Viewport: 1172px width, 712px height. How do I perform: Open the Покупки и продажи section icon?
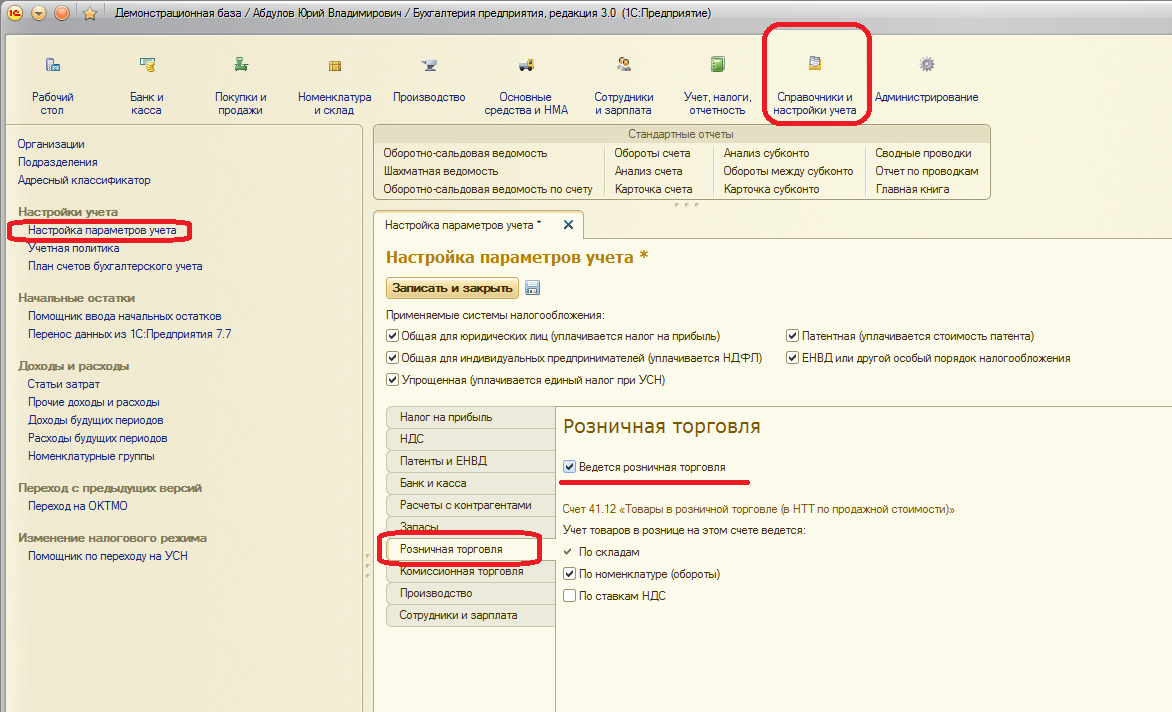point(241,65)
